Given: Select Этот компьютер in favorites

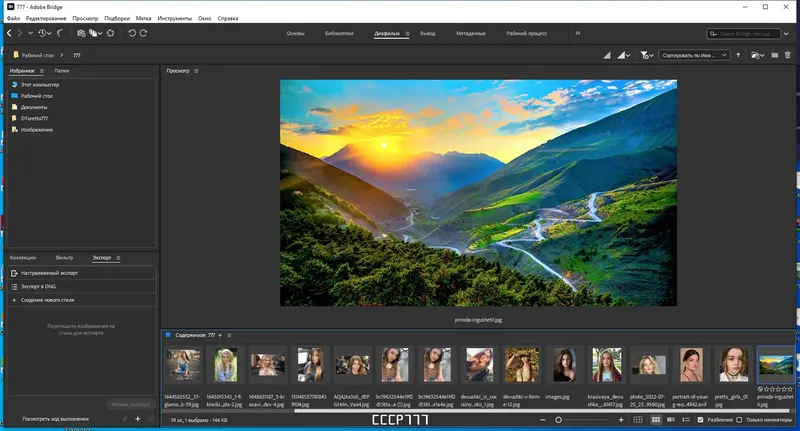Looking at the screenshot, I should point(40,85).
